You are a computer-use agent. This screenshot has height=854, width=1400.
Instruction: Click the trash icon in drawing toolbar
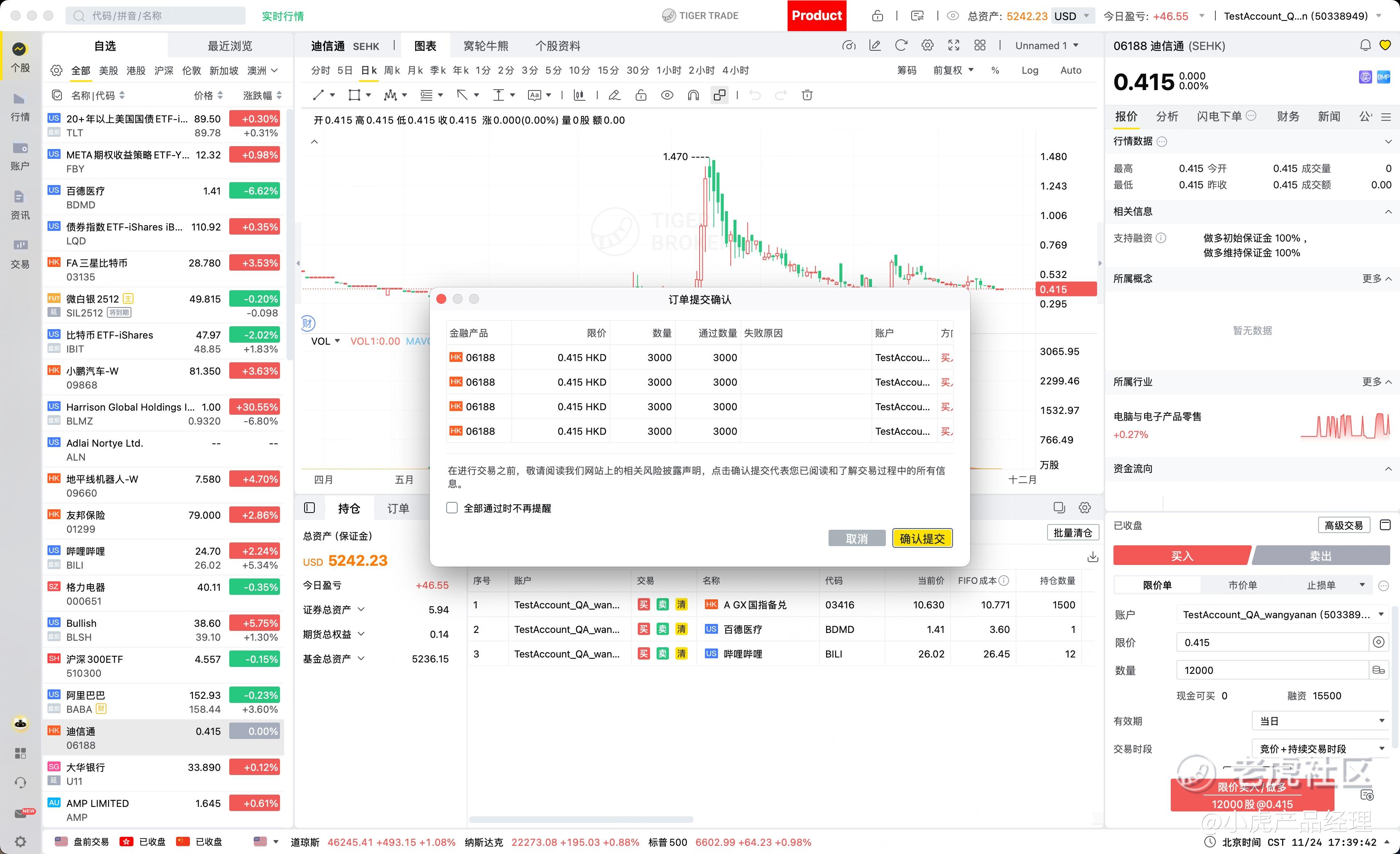[x=807, y=95]
